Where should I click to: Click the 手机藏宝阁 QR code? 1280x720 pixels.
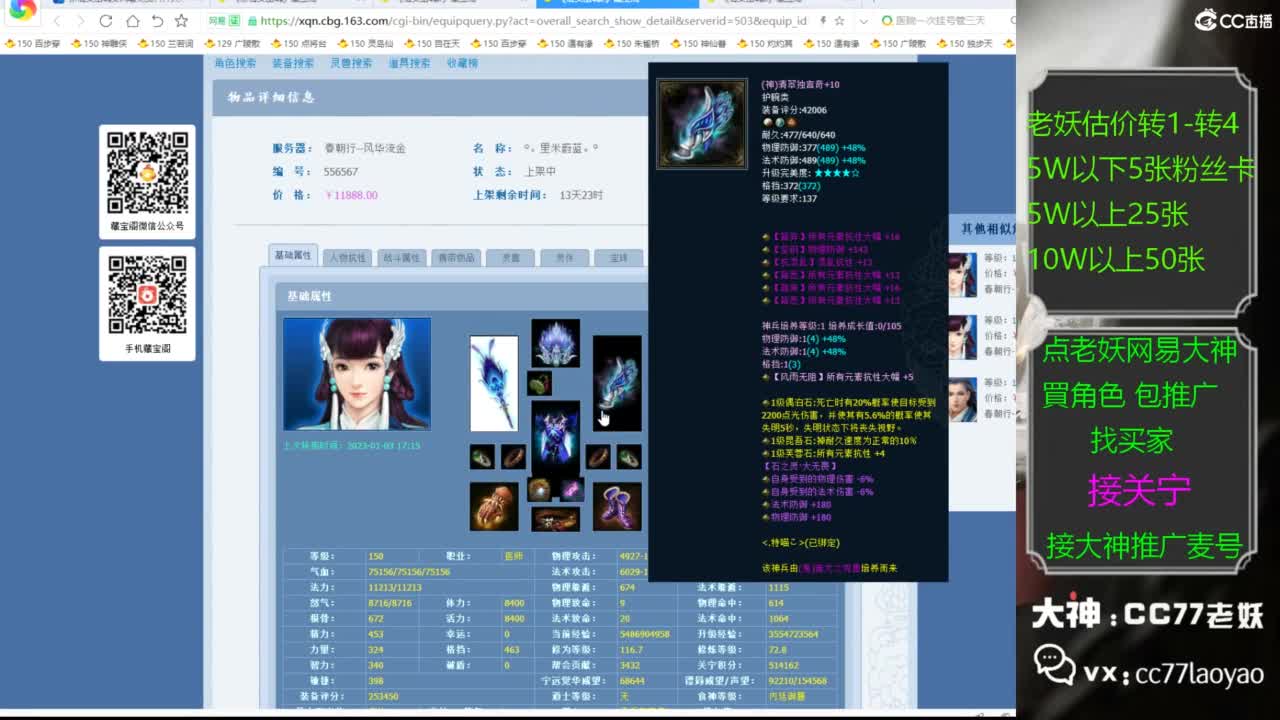[147, 295]
